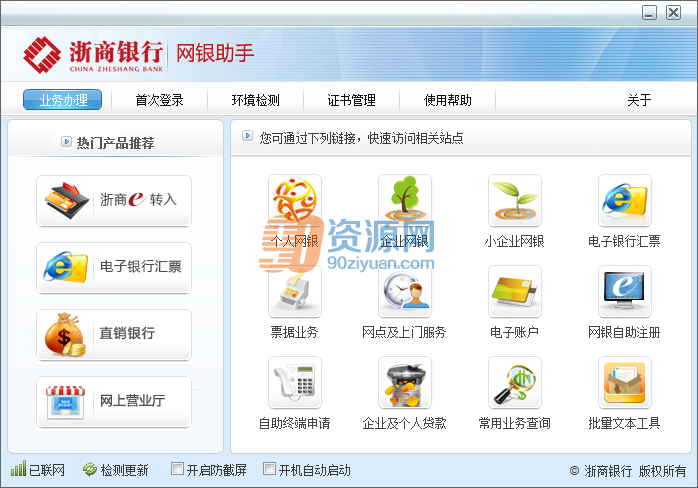Go to the 证书管理 tab

click(352, 100)
